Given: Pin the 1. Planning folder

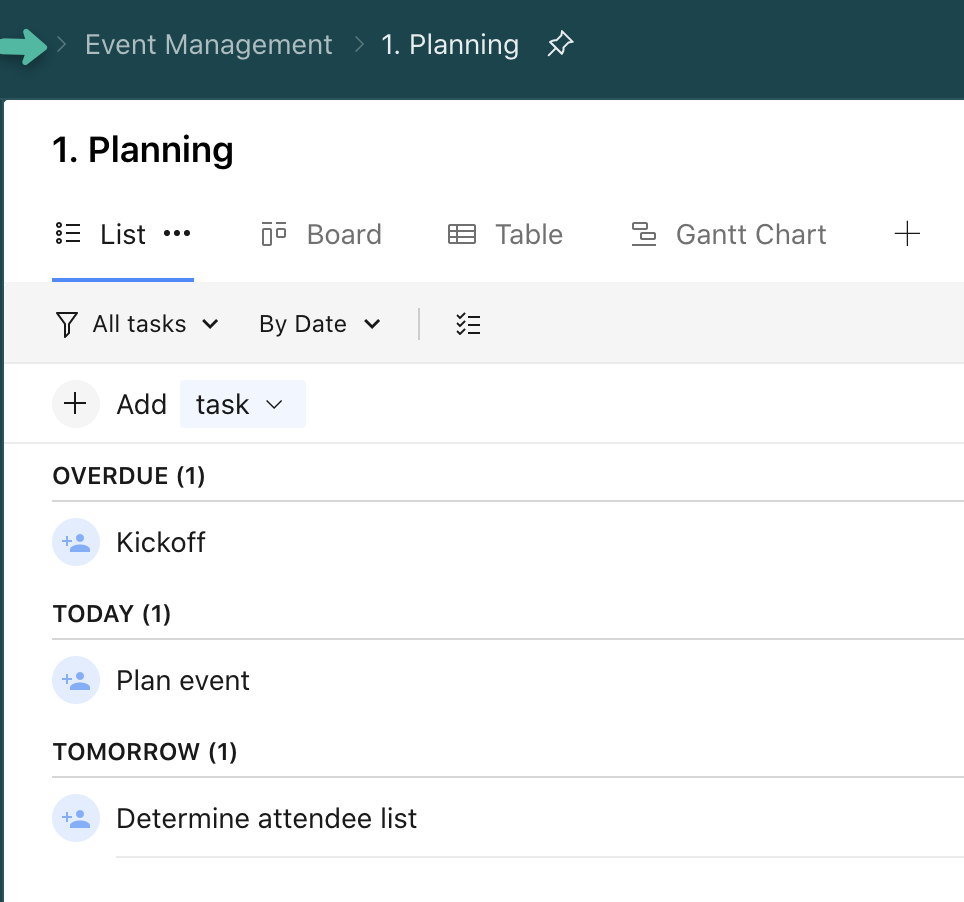Looking at the screenshot, I should coord(560,45).
